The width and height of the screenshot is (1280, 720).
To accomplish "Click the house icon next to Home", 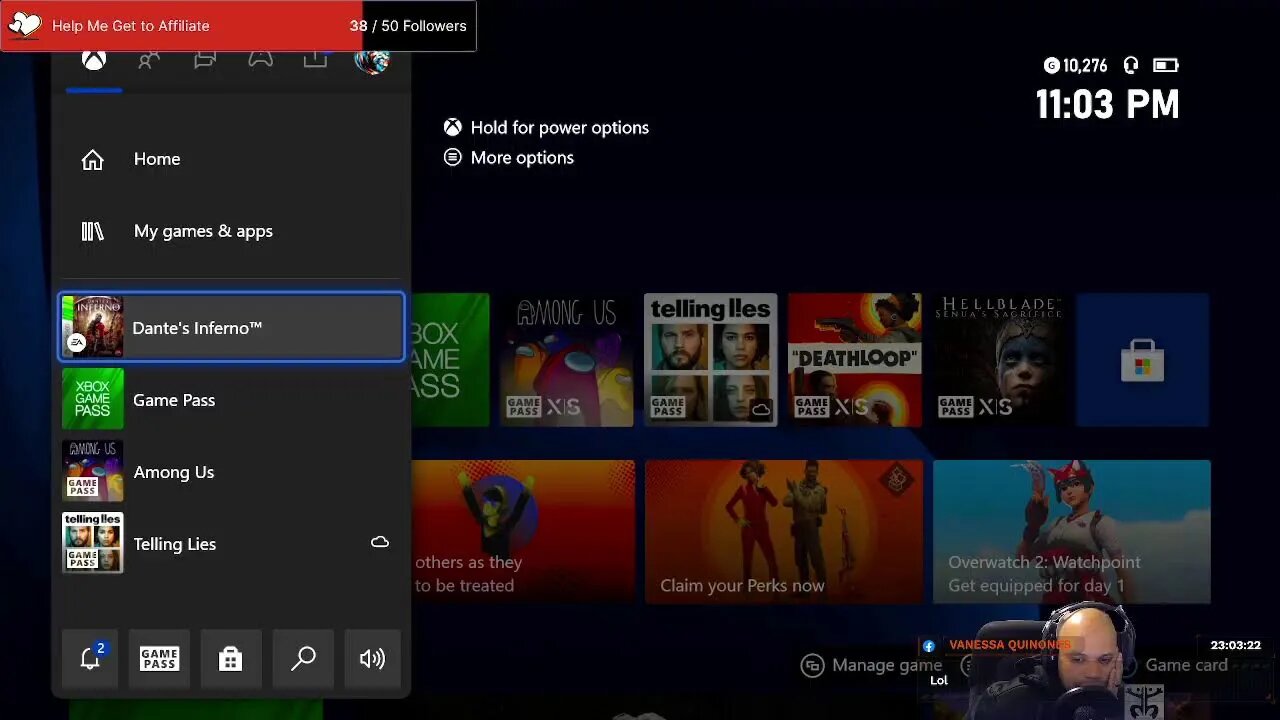I will click(92, 160).
